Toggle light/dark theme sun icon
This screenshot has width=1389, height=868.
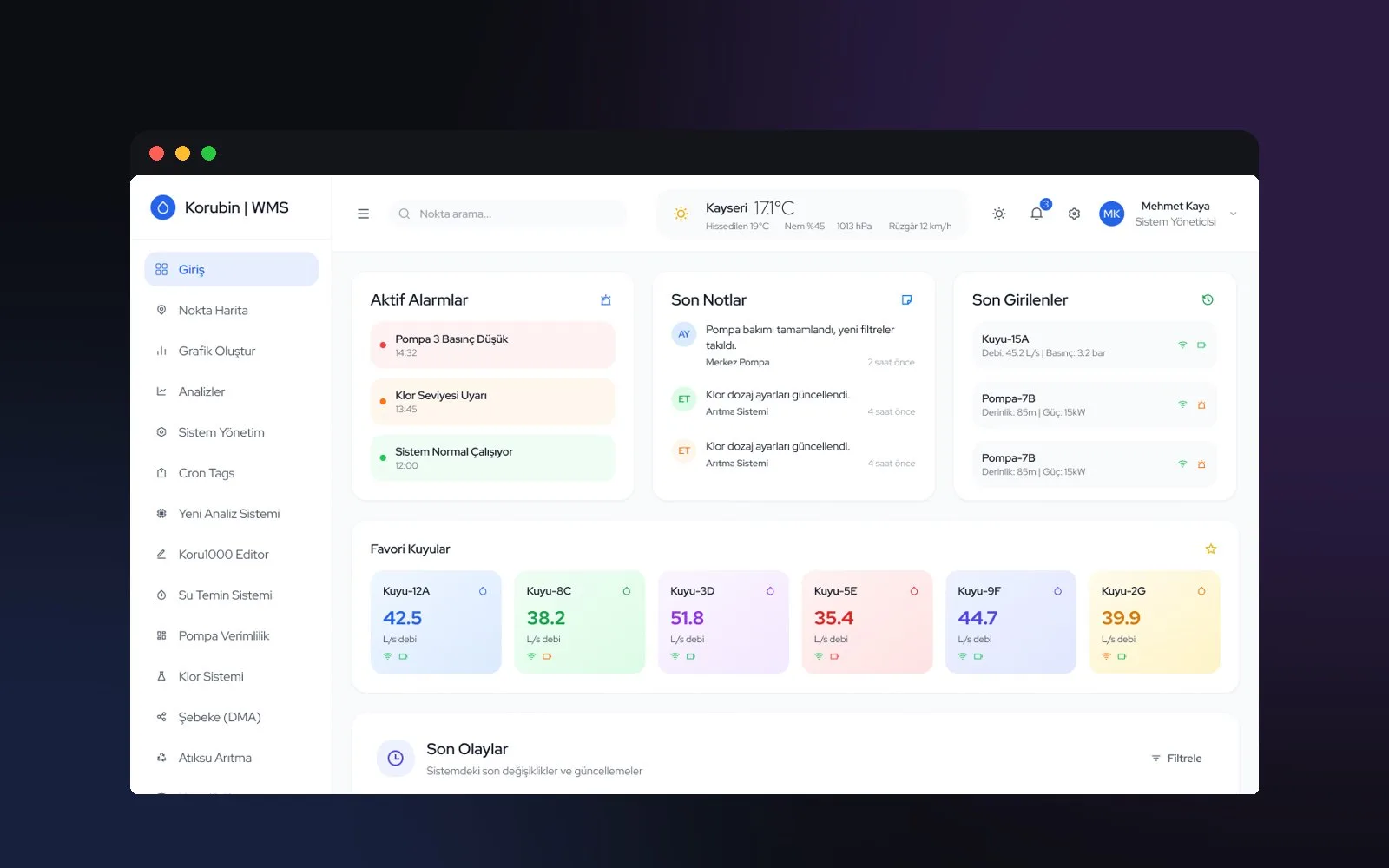[x=999, y=214]
